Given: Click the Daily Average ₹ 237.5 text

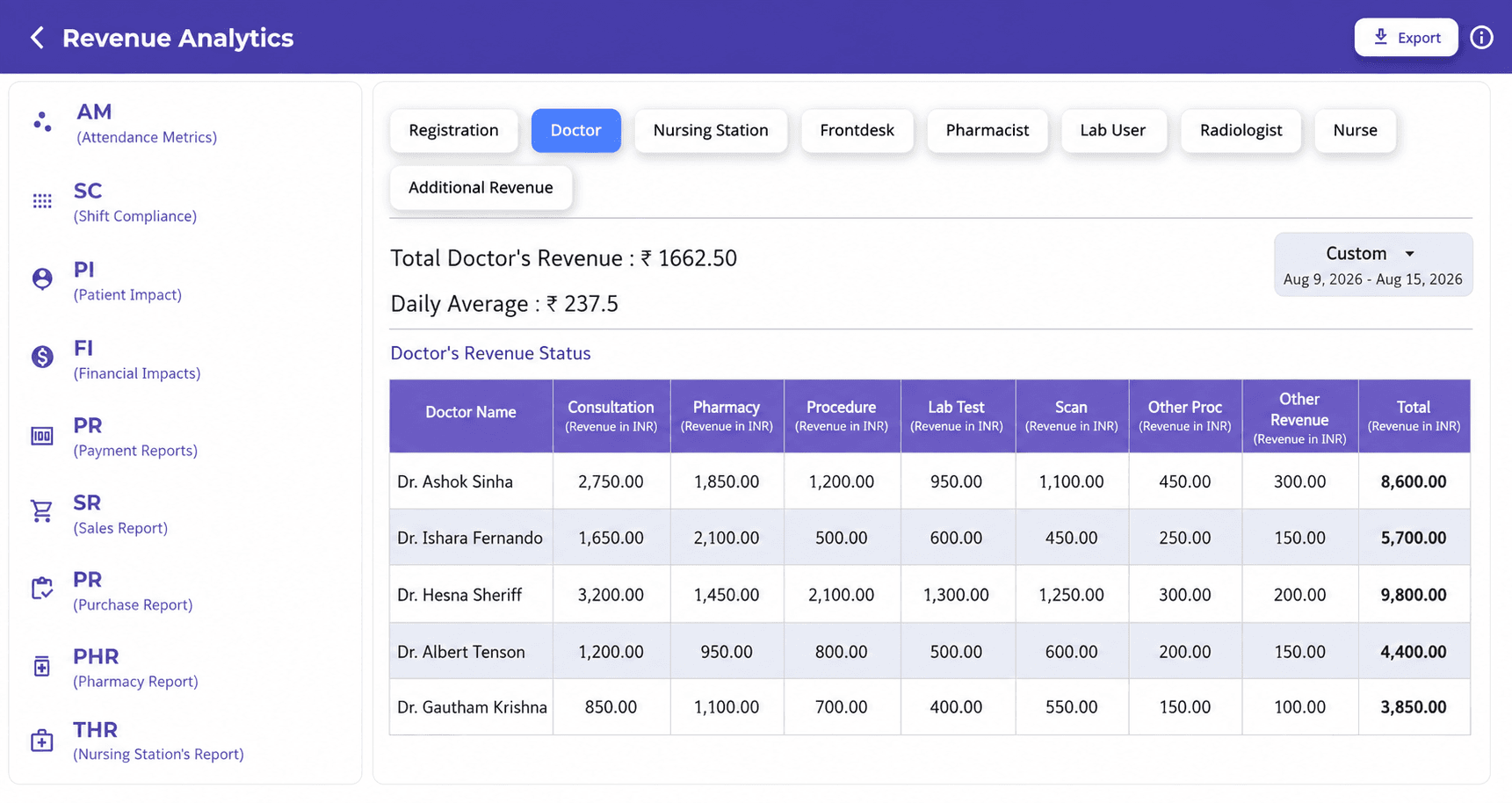Looking at the screenshot, I should pos(504,304).
